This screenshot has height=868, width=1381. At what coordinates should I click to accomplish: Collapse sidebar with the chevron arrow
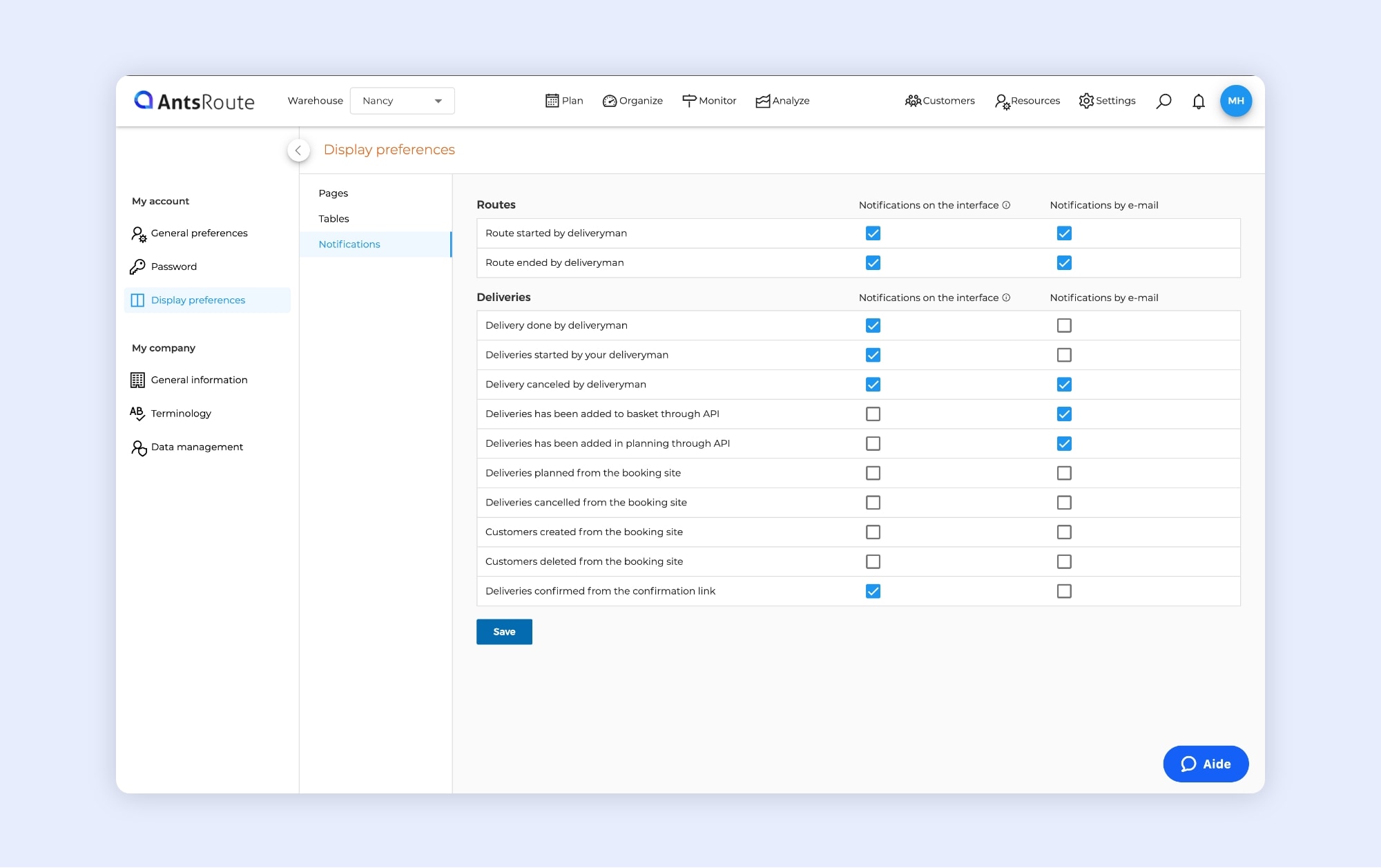click(x=298, y=150)
